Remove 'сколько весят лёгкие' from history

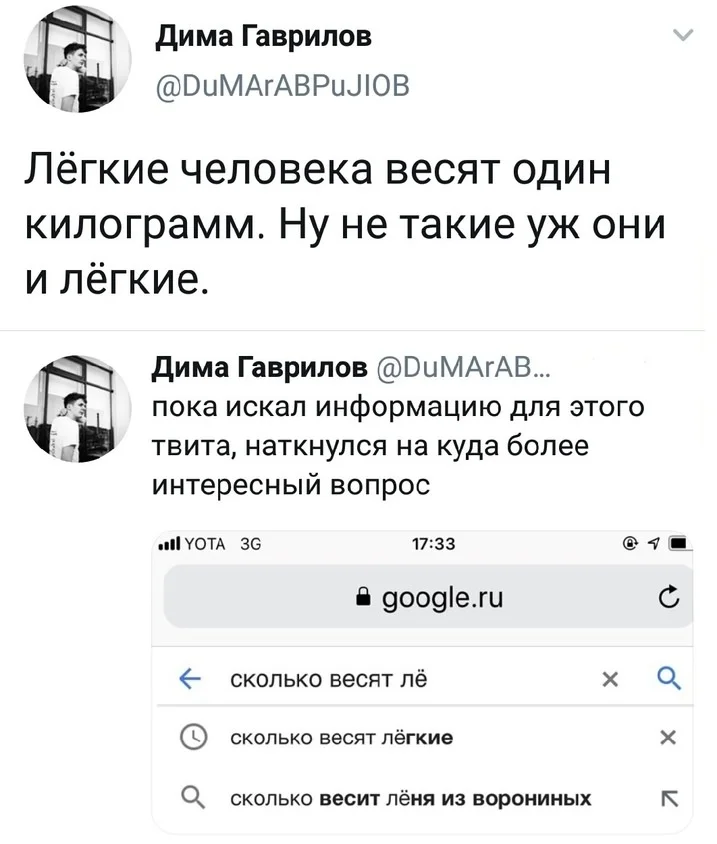pyautogui.click(x=667, y=737)
